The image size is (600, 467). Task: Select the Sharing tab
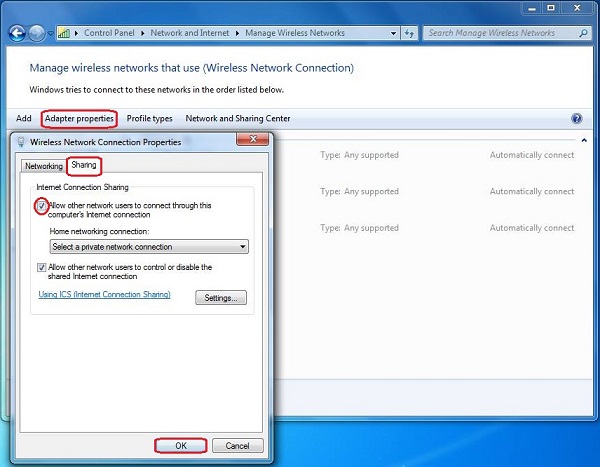[84, 165]
